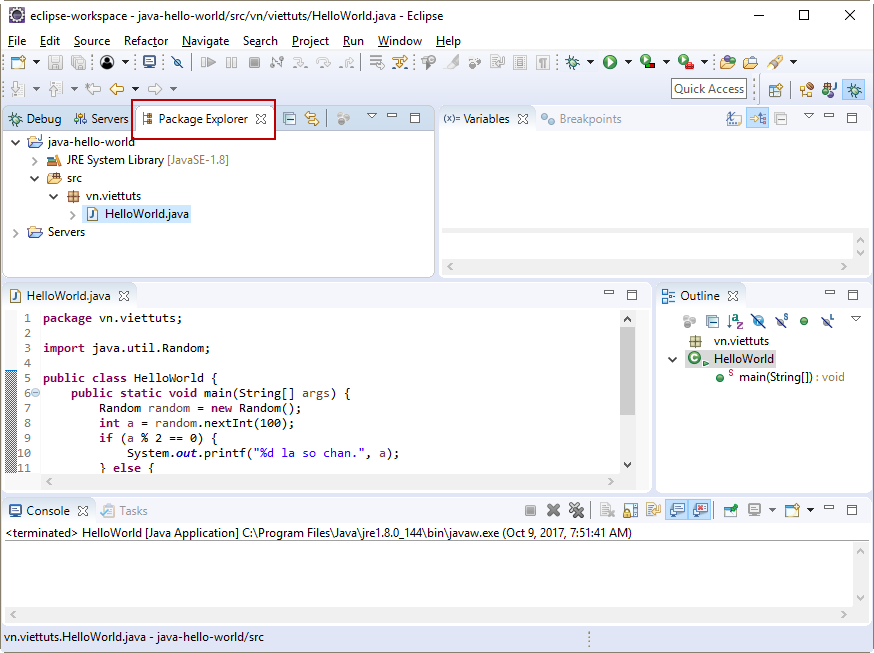Switch to the Servers tab
The width and height of the screenshot is (874, 653).
(101, 119)
